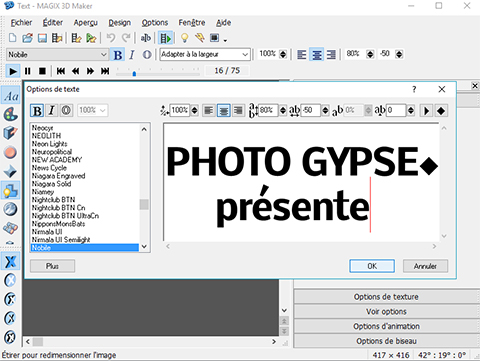The height and width of the screenshot is (361, 480).
Task: Align text left in main toolbar
Action: pyautogui.click(x=301, y=54)
